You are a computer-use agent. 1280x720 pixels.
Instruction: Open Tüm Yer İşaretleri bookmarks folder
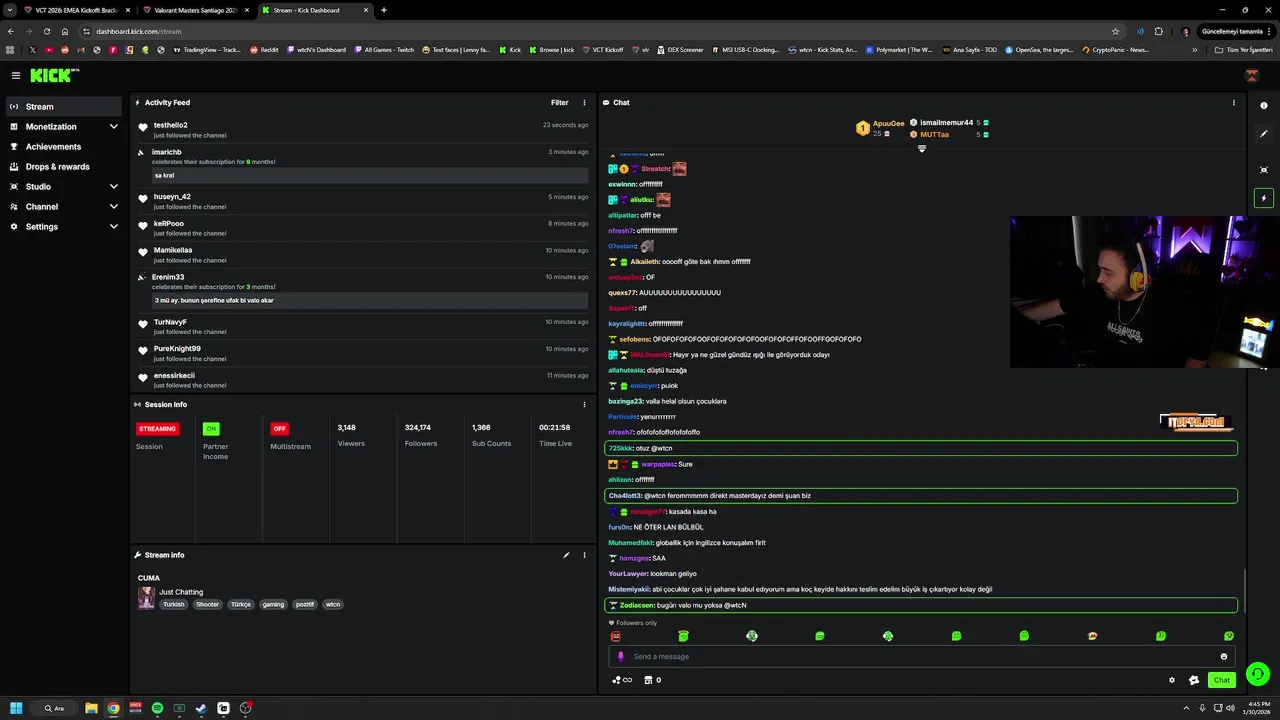pos(1243,49)
